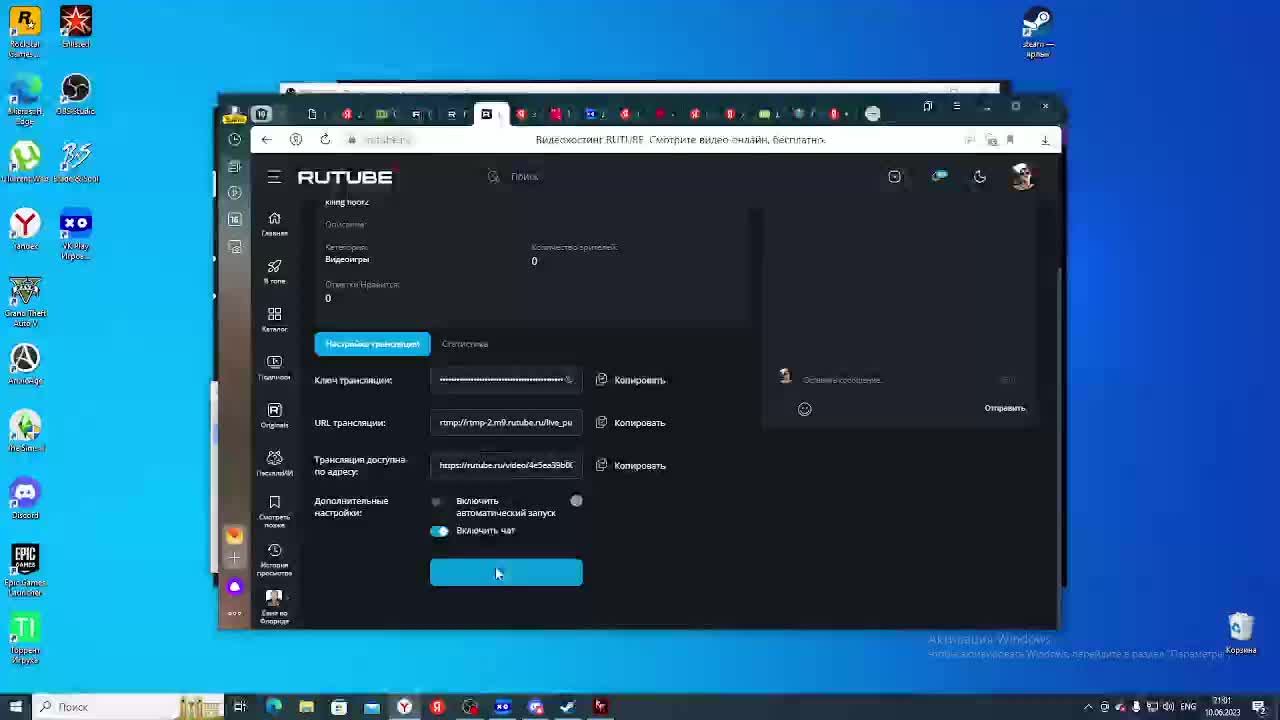
Task: Reload the page with refresh icon
Action: [x=325, y=139]
